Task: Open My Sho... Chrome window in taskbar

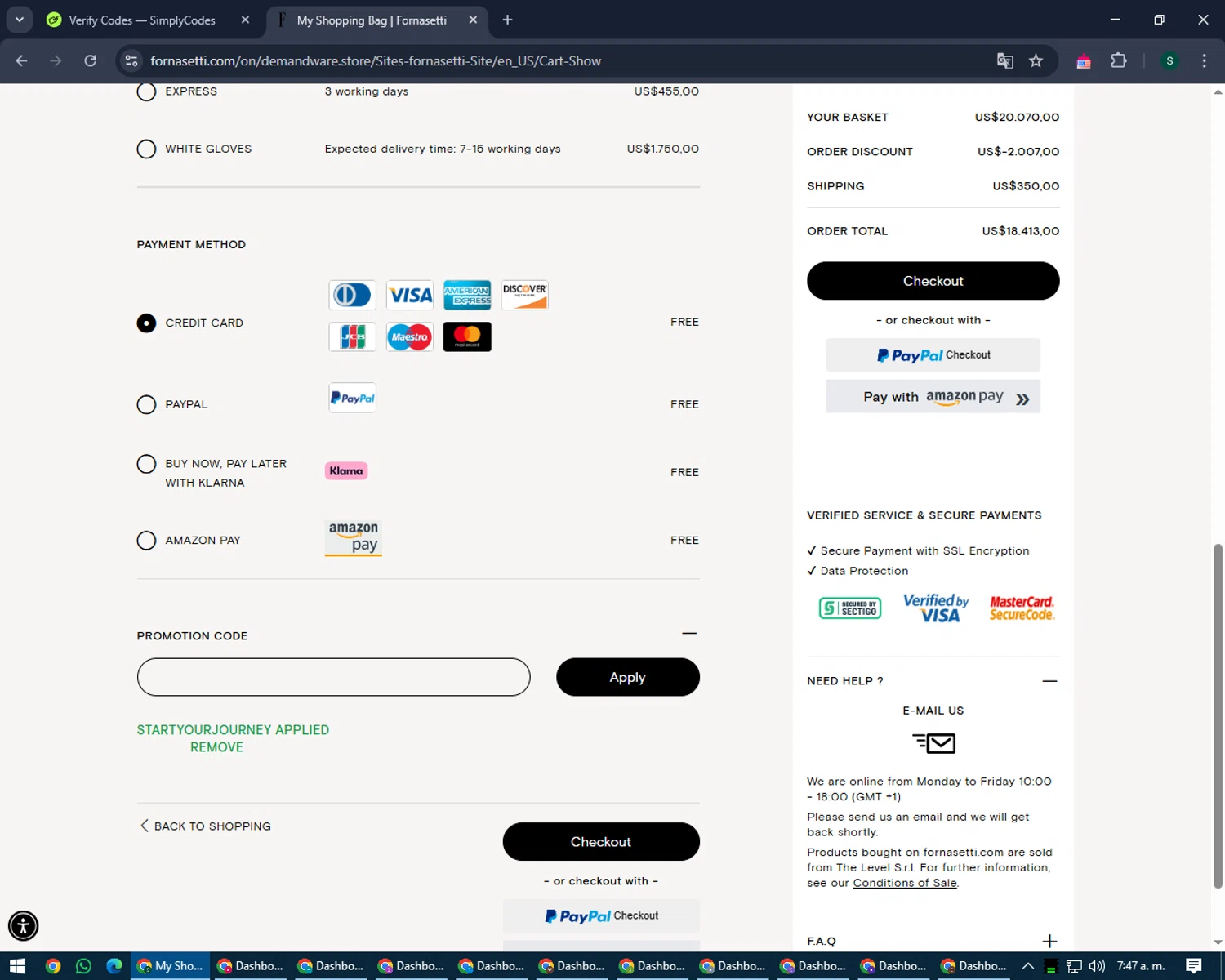Action: click(x=171, y=966)
